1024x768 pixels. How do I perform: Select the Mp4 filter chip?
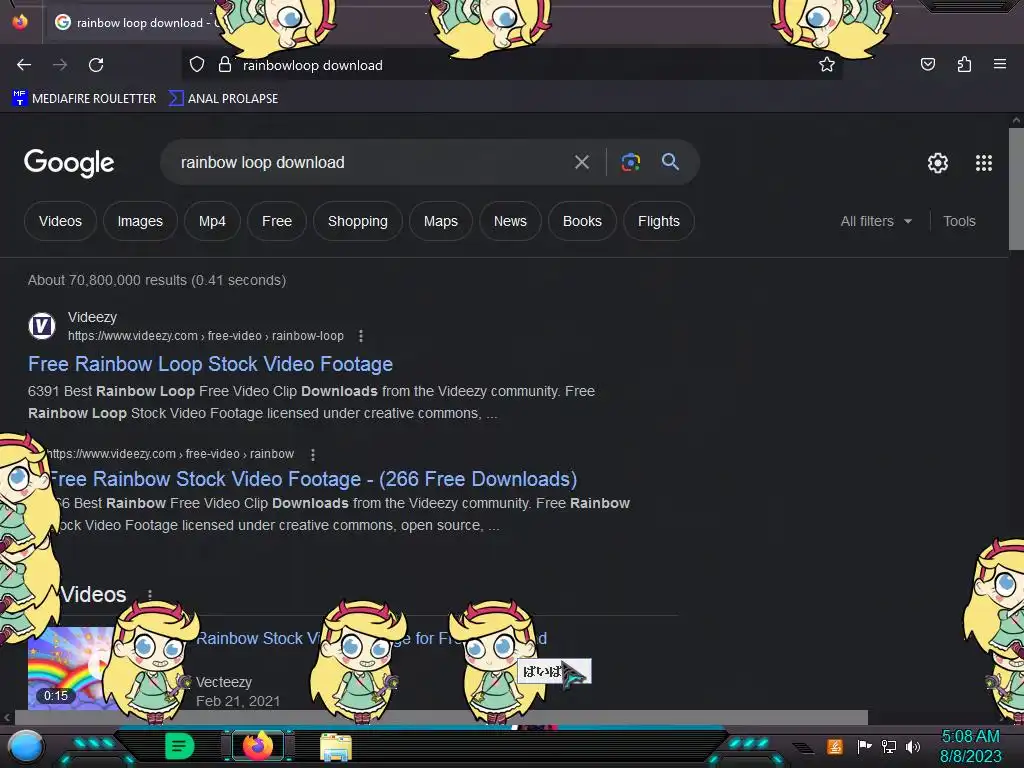pyautogui.click(x=212, y=221)
